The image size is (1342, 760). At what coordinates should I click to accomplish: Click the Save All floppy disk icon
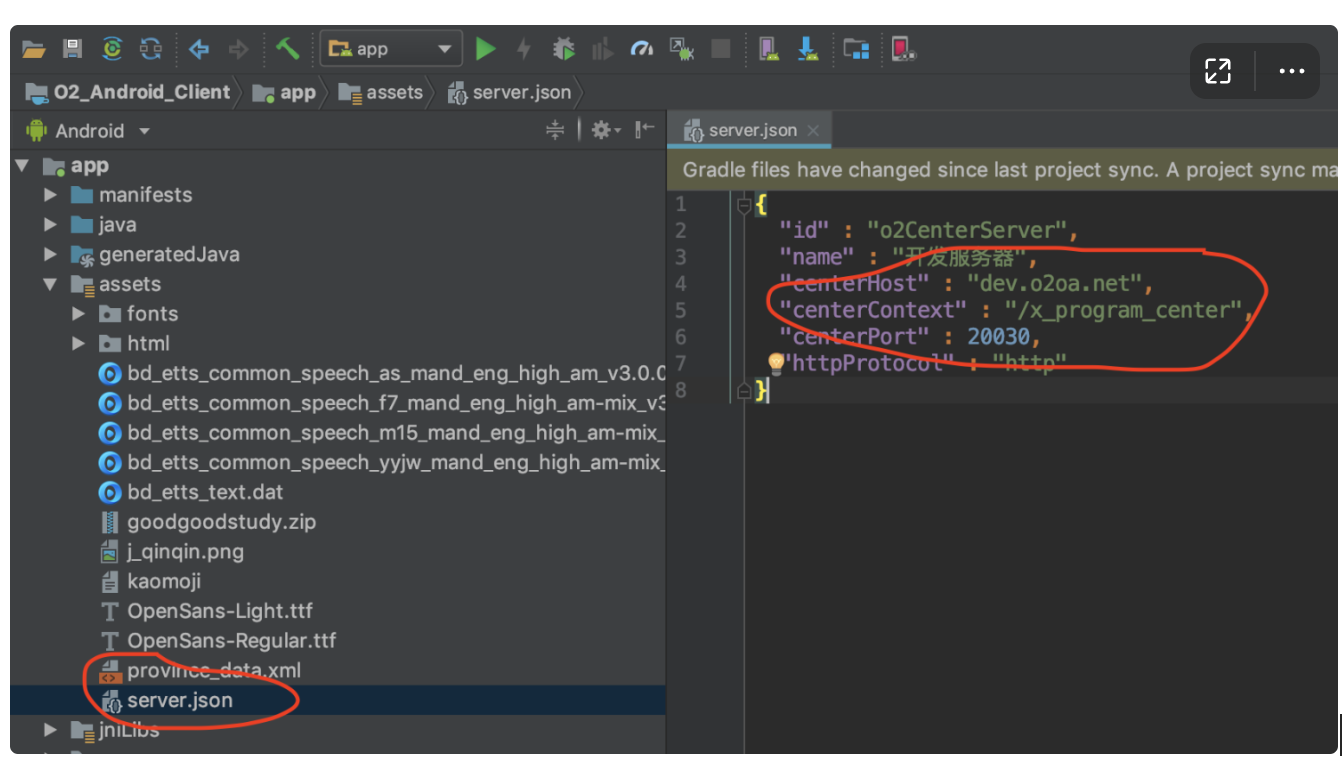(72, 48)
